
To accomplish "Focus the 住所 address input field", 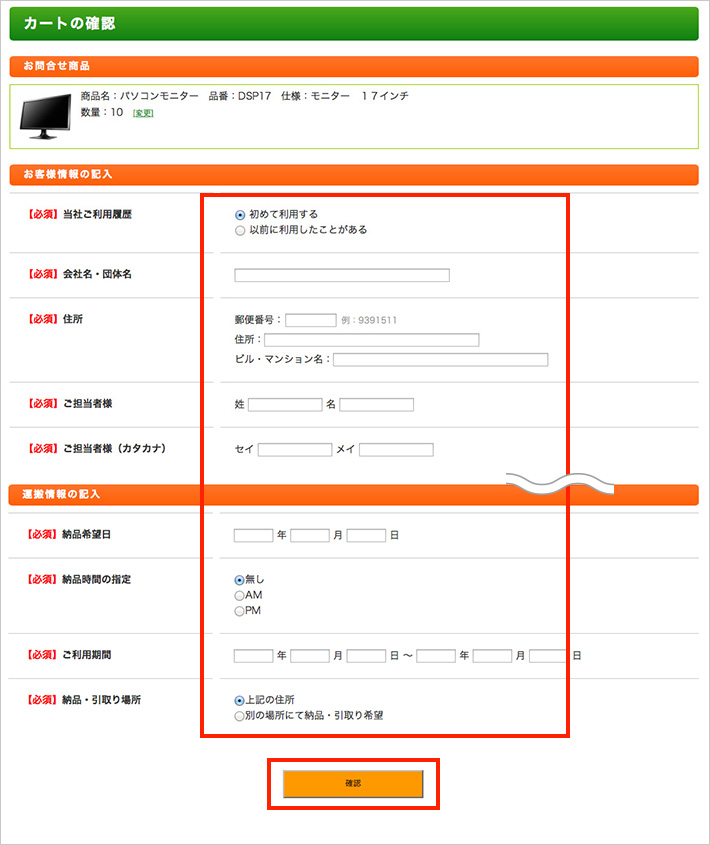I will pyautogui.click(x=371, y=340).
